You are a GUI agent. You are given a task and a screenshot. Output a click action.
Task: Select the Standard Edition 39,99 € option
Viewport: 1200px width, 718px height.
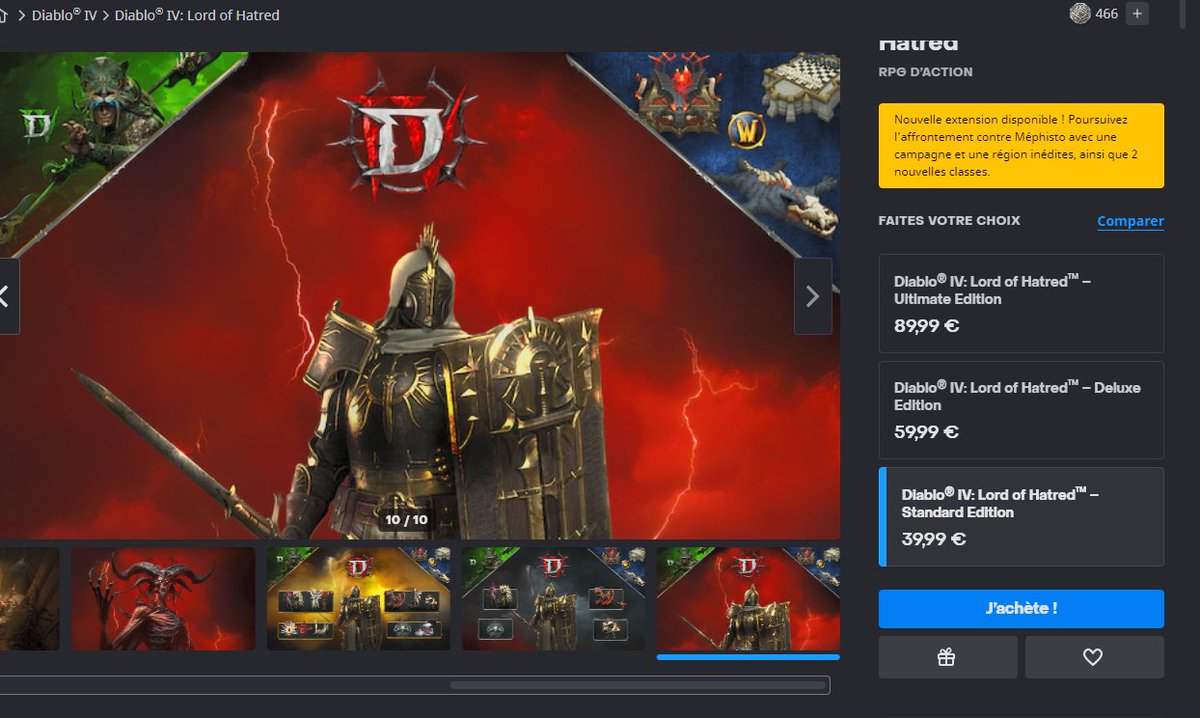(1021, 517)
